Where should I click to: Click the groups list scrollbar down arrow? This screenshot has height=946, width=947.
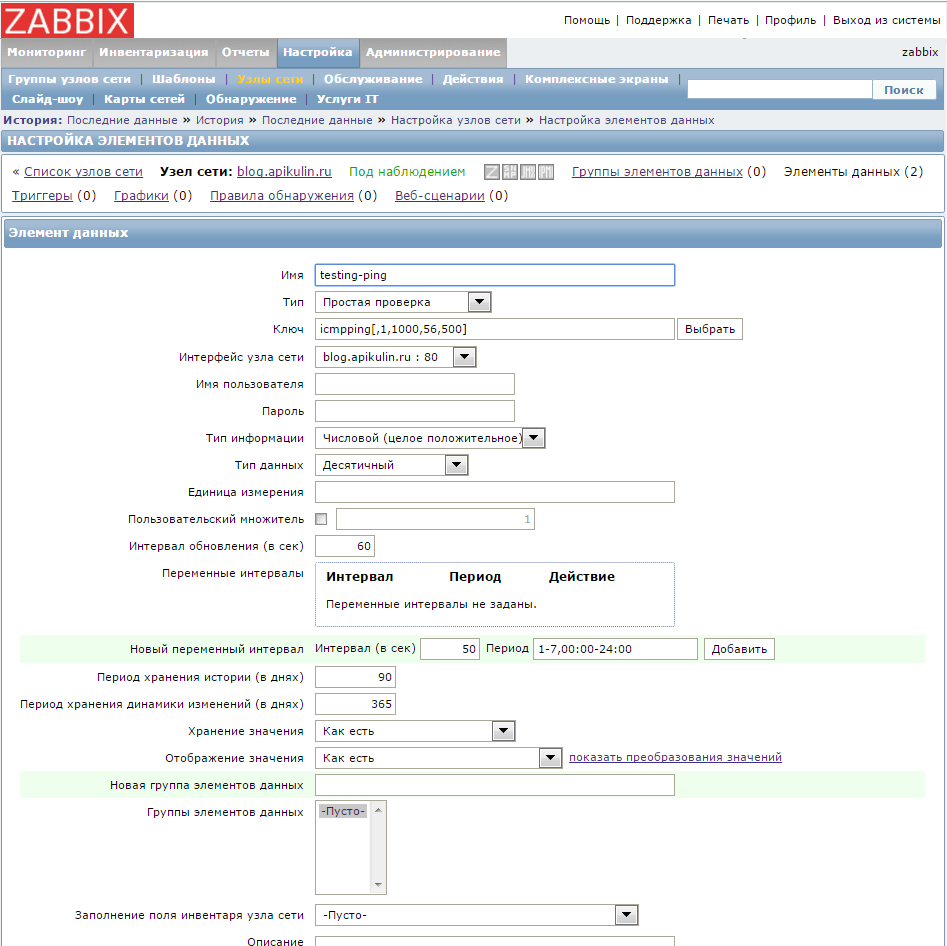(378, 885)
